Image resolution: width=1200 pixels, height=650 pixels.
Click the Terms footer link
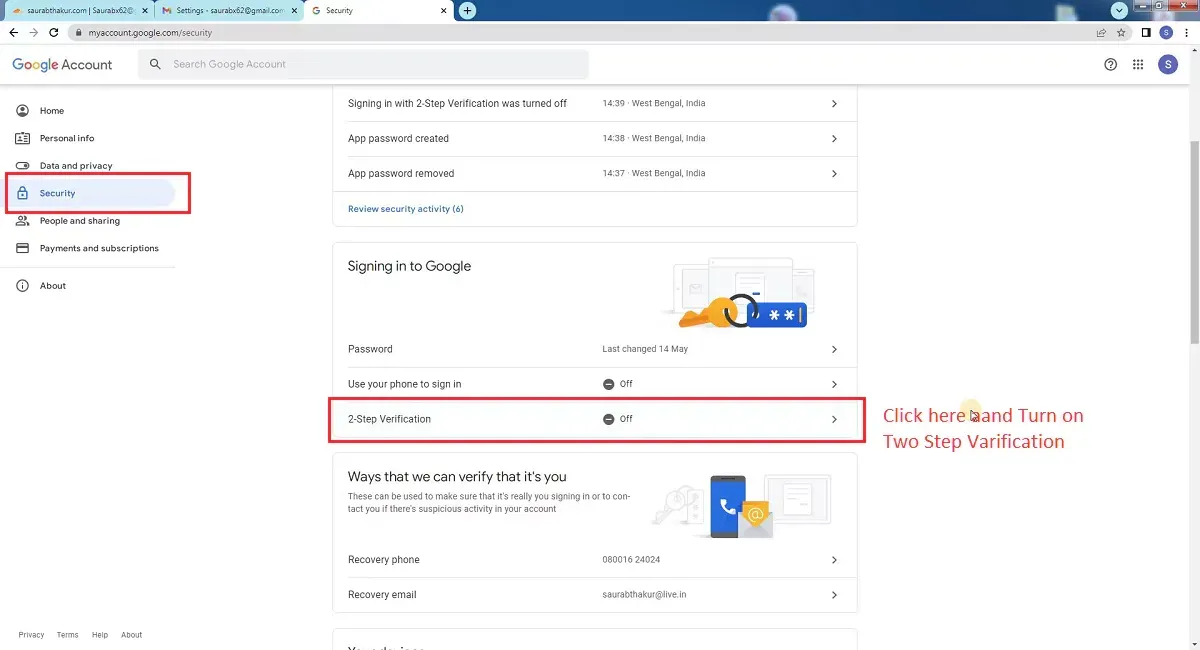coord(67,635)
